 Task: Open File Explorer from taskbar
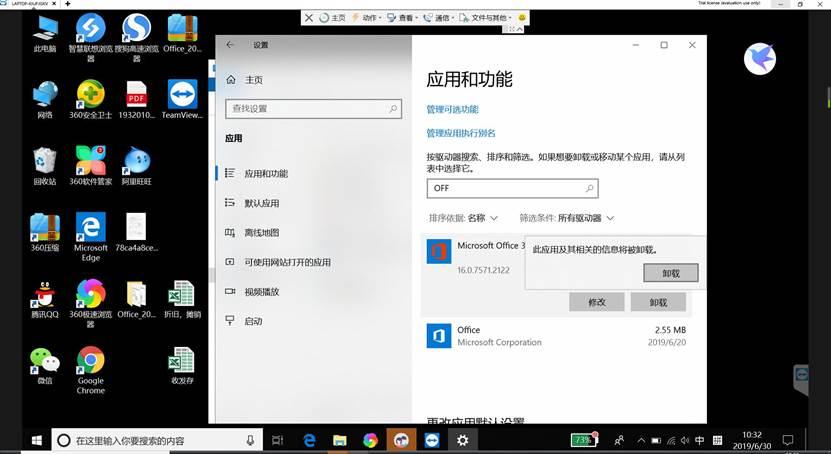(340, 440)
